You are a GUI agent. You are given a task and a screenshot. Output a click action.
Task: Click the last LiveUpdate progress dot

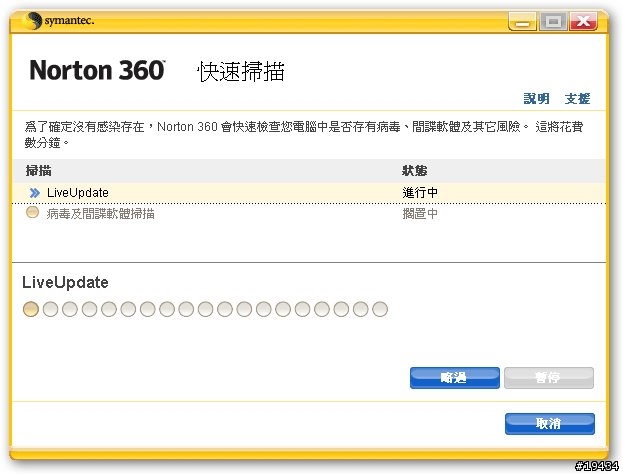click(380, 309)
